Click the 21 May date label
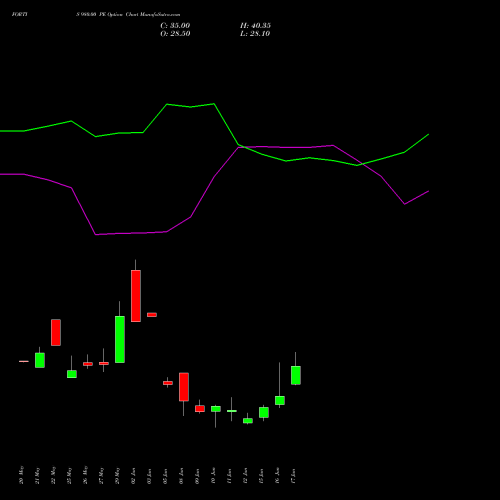 click(x=37, y=475)
